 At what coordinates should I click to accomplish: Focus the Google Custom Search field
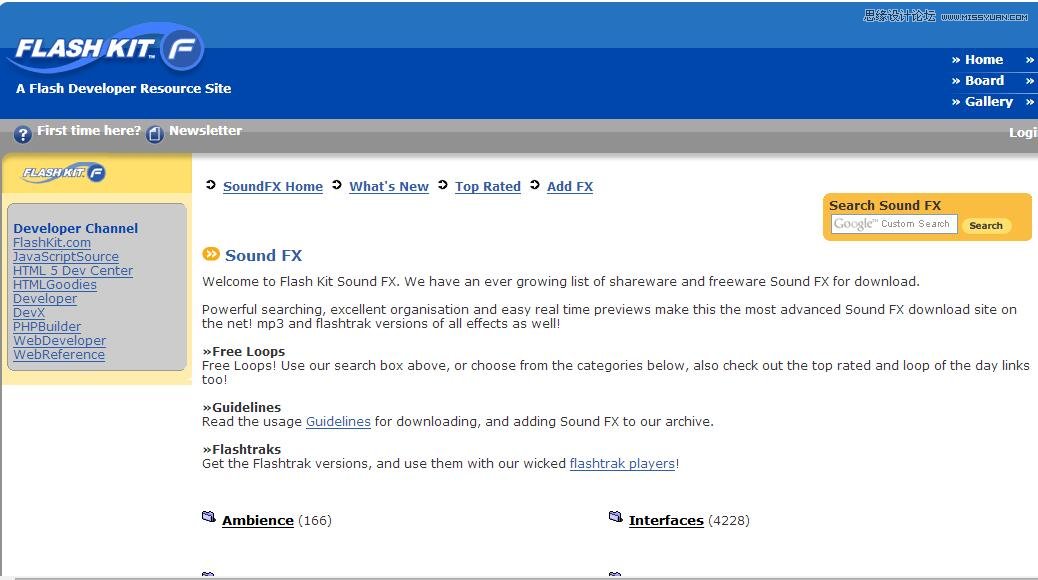(x=894, y=224)
